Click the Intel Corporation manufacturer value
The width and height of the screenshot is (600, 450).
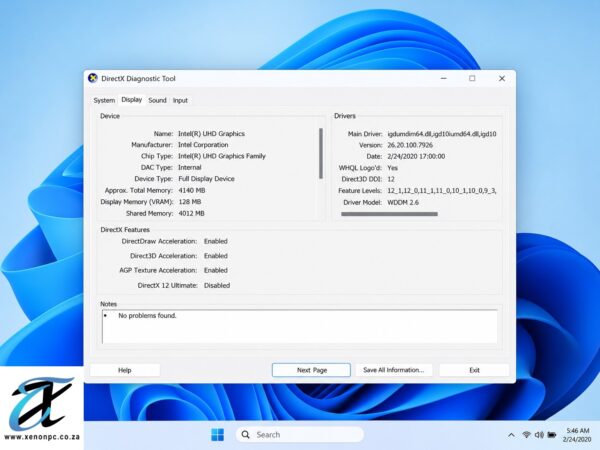pyautogui.click(x=203, y=145)
